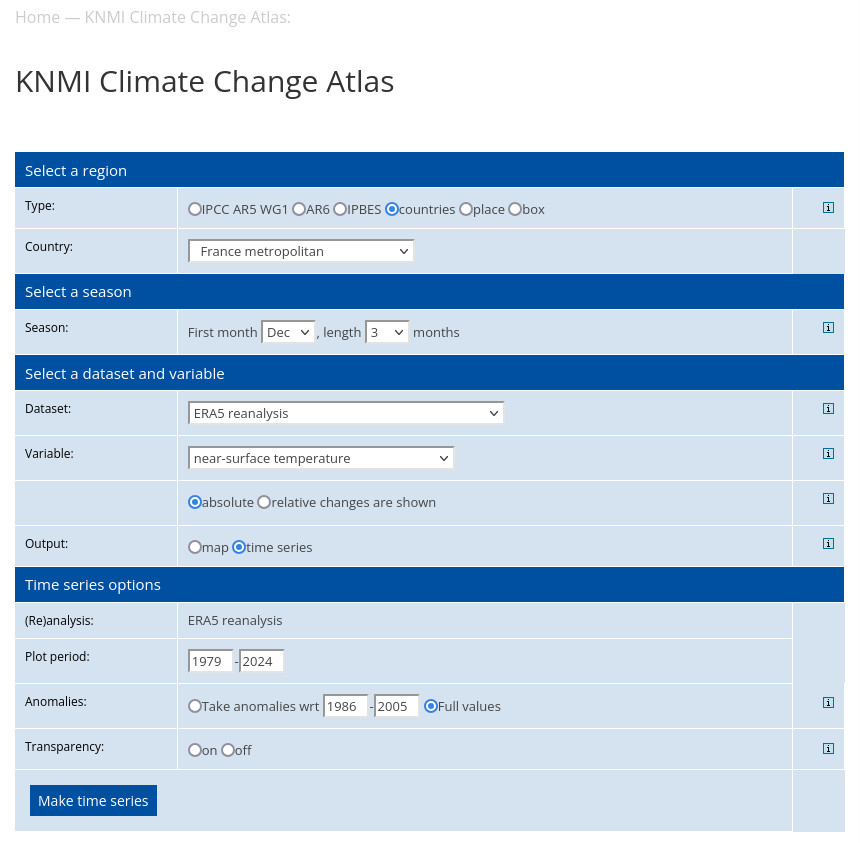Open the Variable dropdown showing near-surface temperature
This screenshot has height=843, width=860.
321,458
